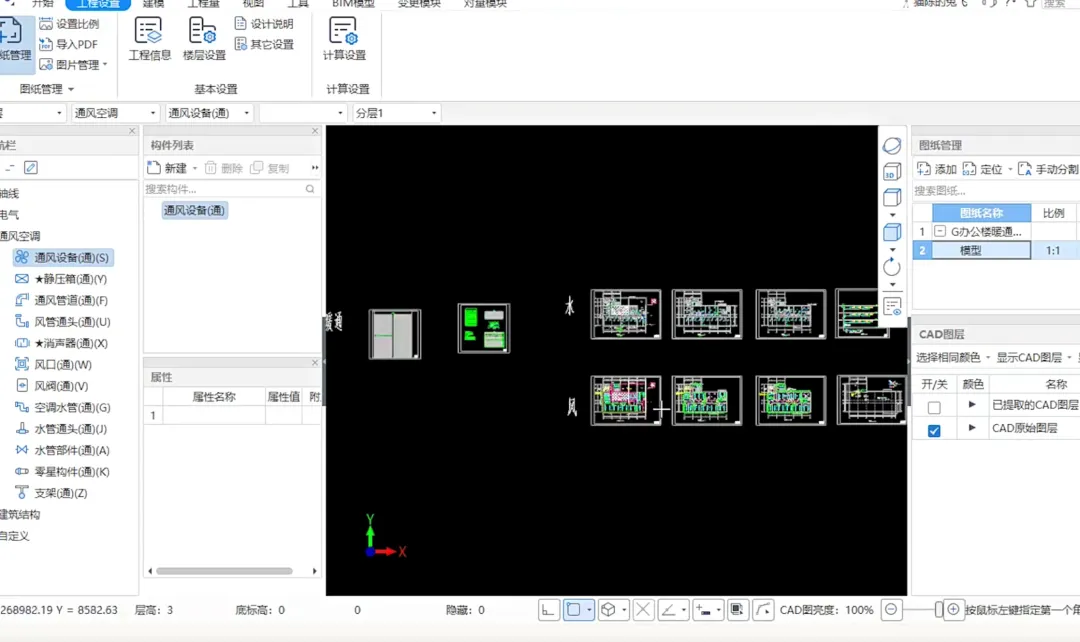Image resolution: width=1080 pixels, height=642 pixels.
Task: Click the 搜索构件 search field
Action: (231, 189)
